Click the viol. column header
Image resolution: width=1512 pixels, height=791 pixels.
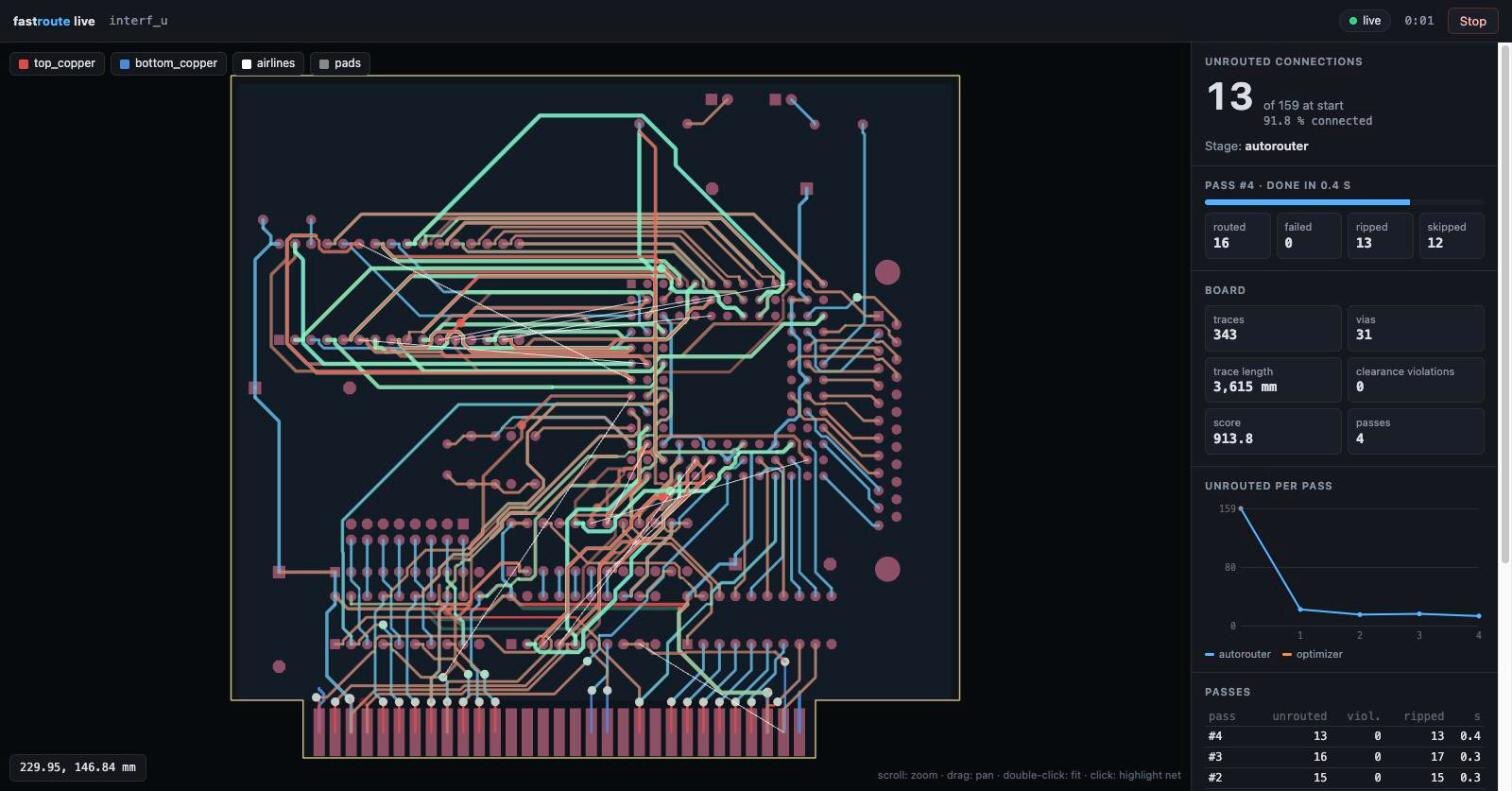coord(1365,716)
